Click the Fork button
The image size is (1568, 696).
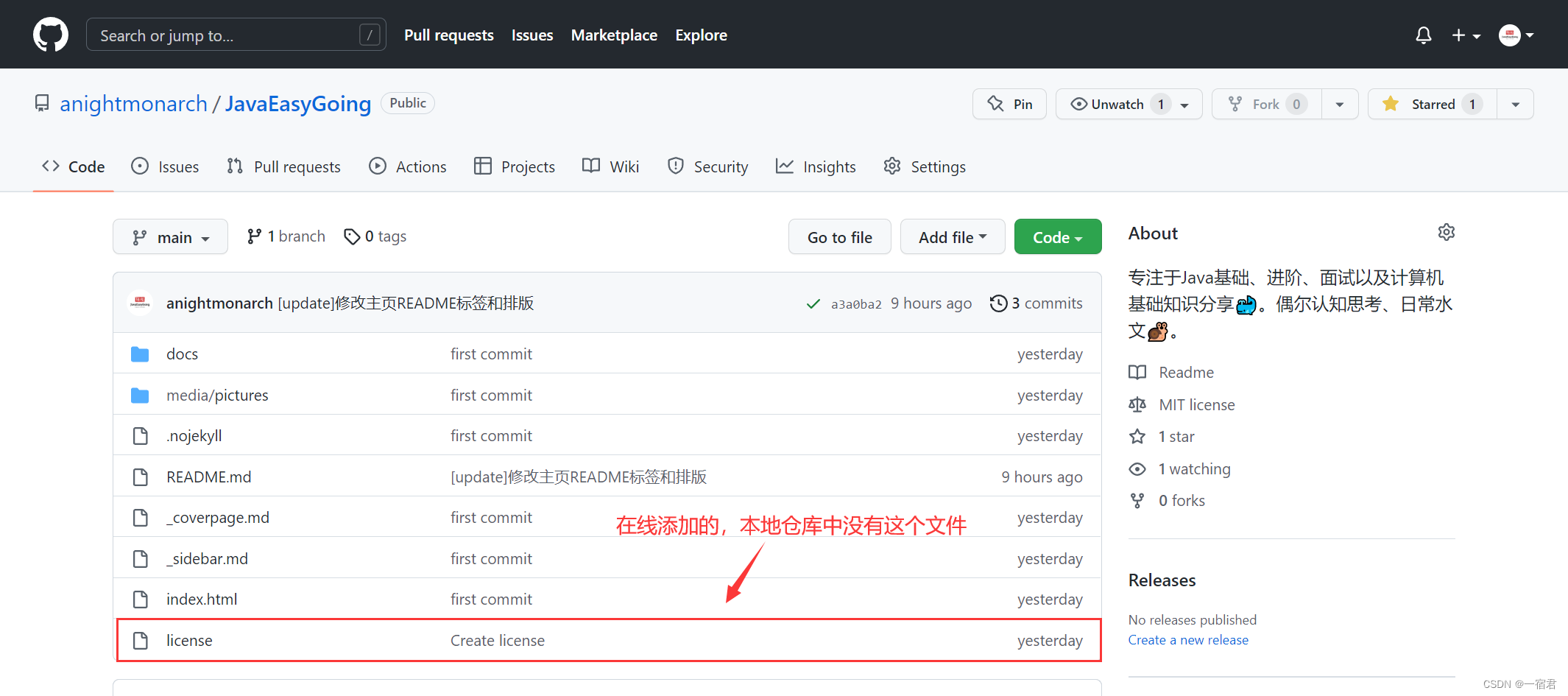pyautogui.click(x=1267, y=104)
